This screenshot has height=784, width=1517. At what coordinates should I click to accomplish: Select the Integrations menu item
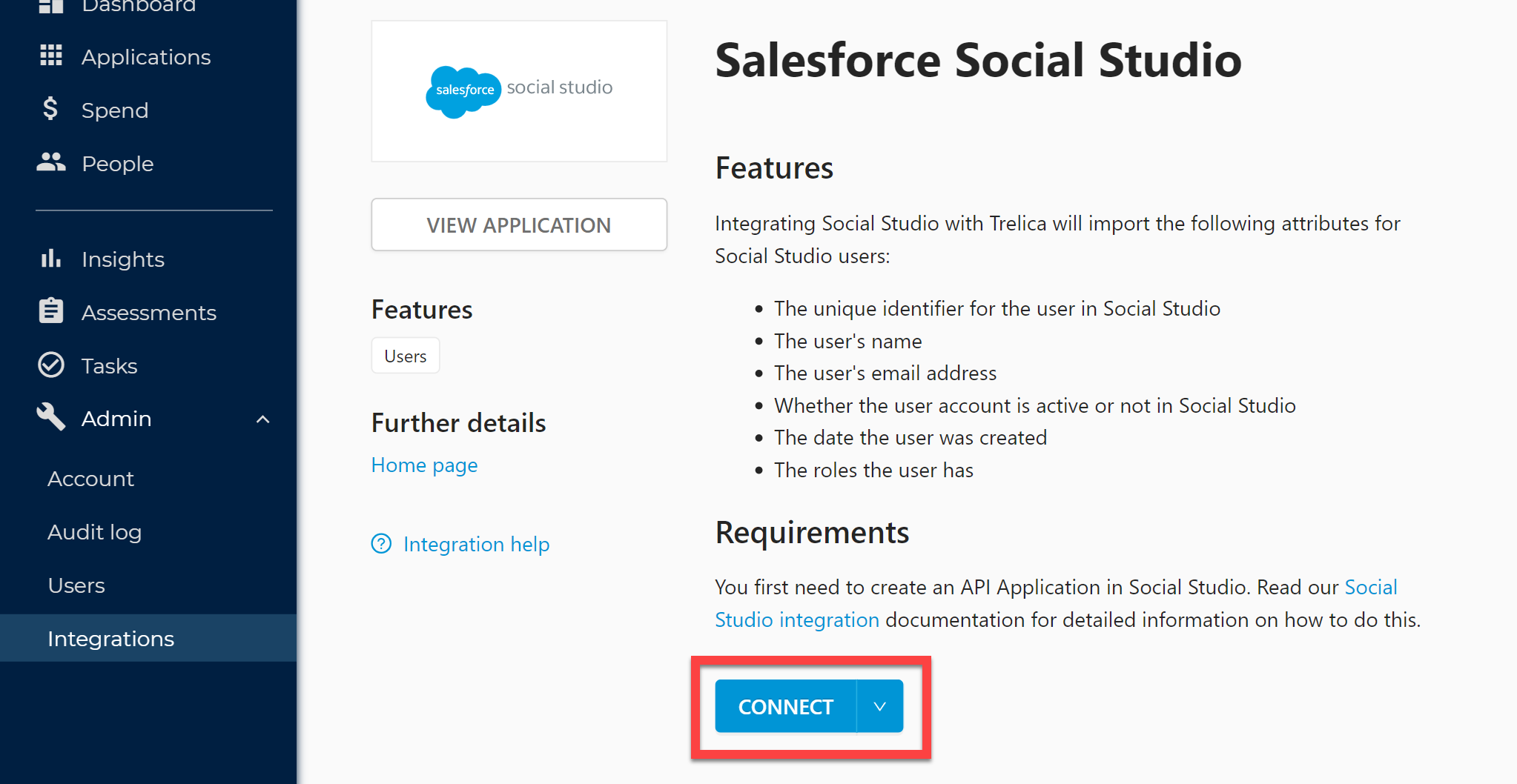pyautogui.click(x=148, y=638)
